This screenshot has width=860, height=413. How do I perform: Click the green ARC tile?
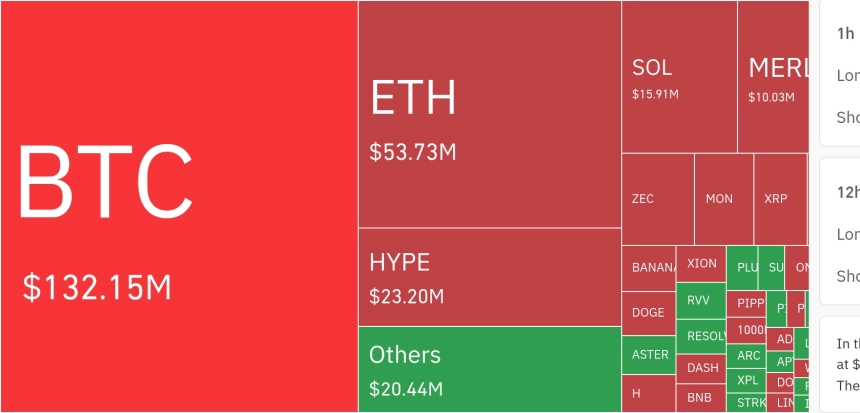[748, 355]
